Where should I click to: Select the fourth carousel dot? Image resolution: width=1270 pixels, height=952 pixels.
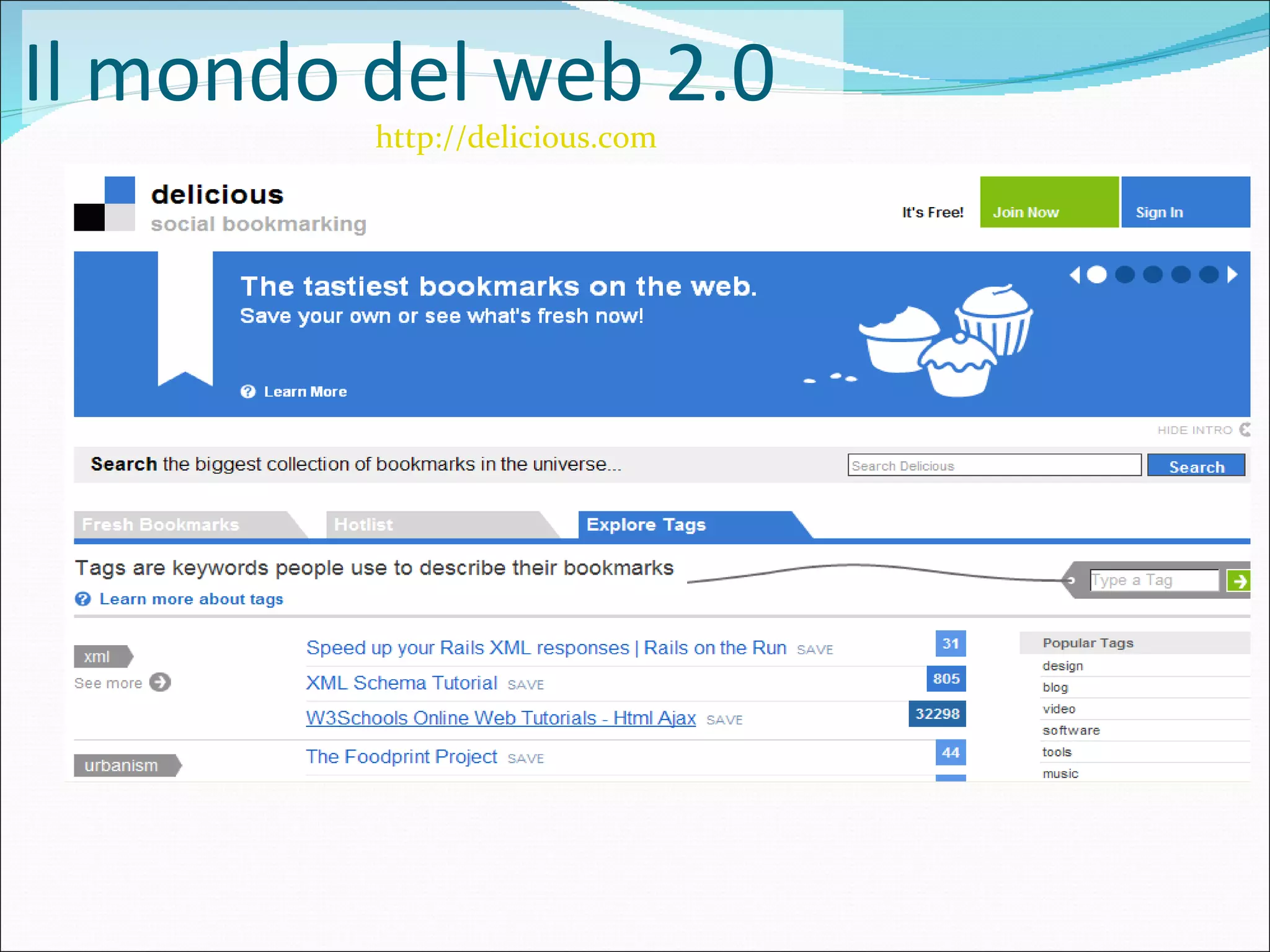[1181, 275]
